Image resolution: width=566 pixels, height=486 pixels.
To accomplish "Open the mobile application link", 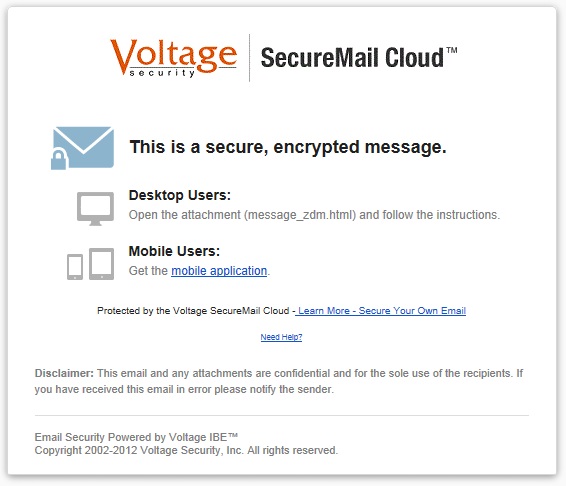I will pyautogui.click(x=219, y=271).
